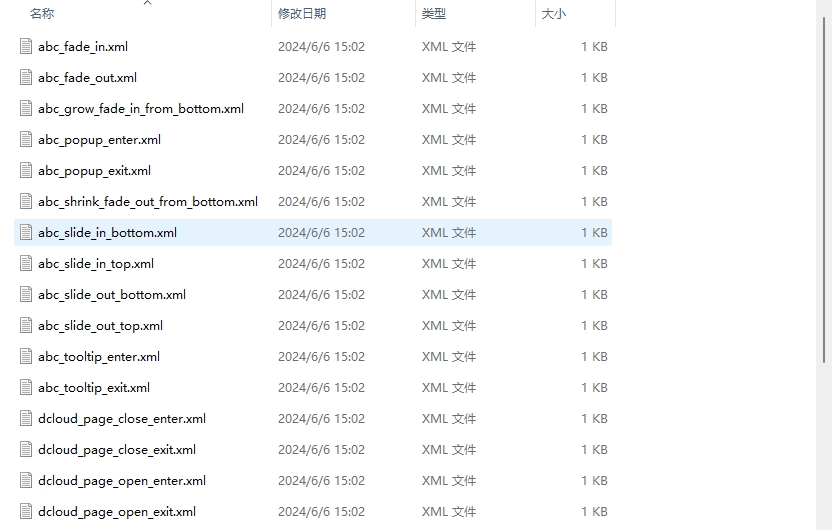
Task: Click the icon beside abc_popup_exit.xml
Action: 26,171
